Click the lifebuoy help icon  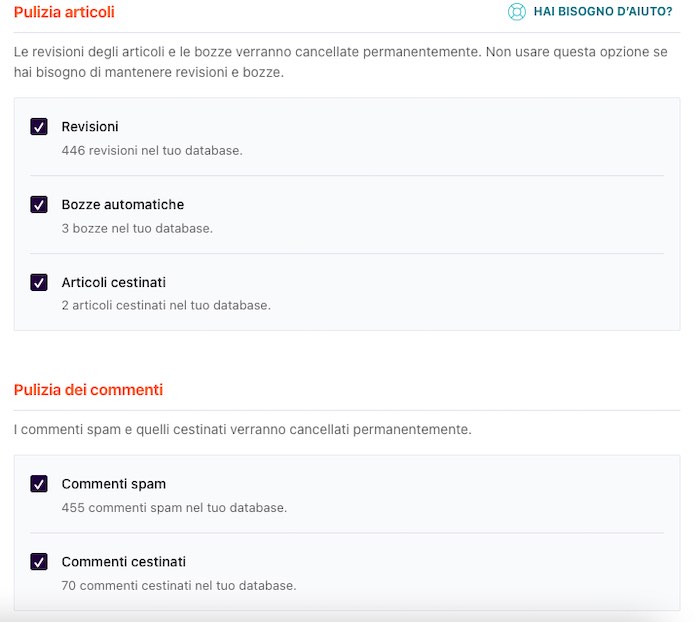516,12
